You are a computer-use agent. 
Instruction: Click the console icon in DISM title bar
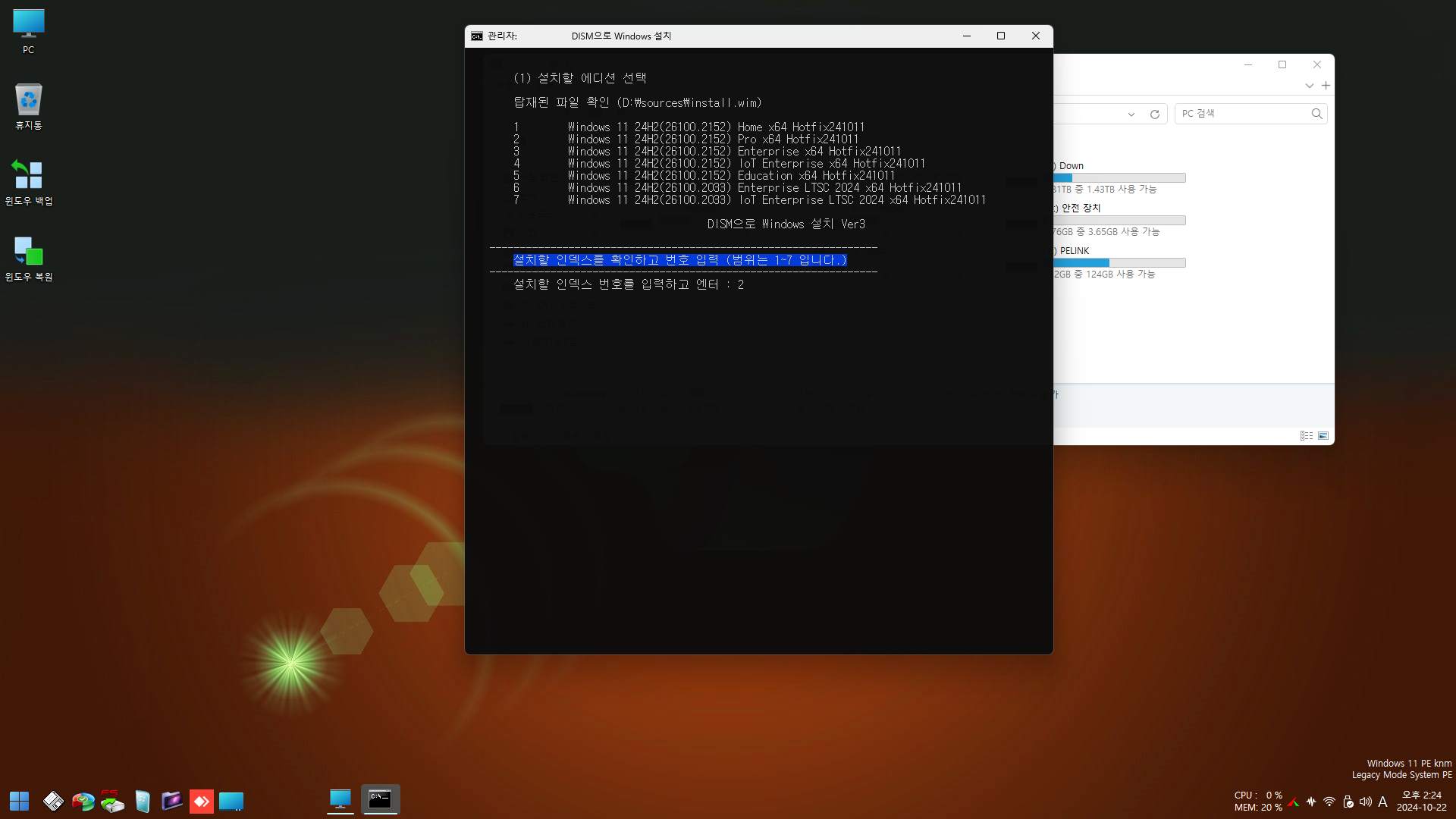[x=476, y=36]
